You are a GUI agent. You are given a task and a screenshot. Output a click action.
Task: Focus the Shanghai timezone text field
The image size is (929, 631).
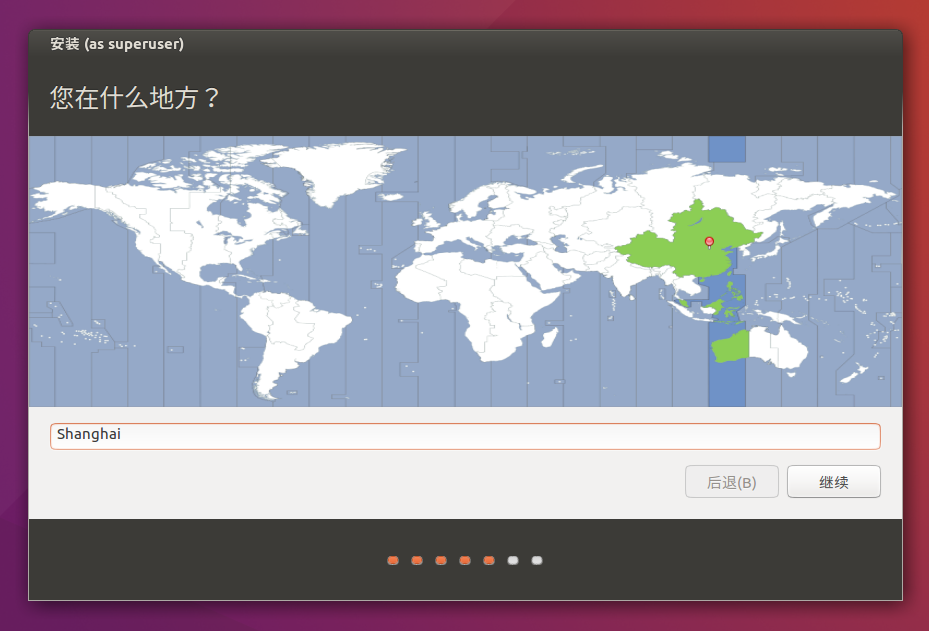point(465,436)
